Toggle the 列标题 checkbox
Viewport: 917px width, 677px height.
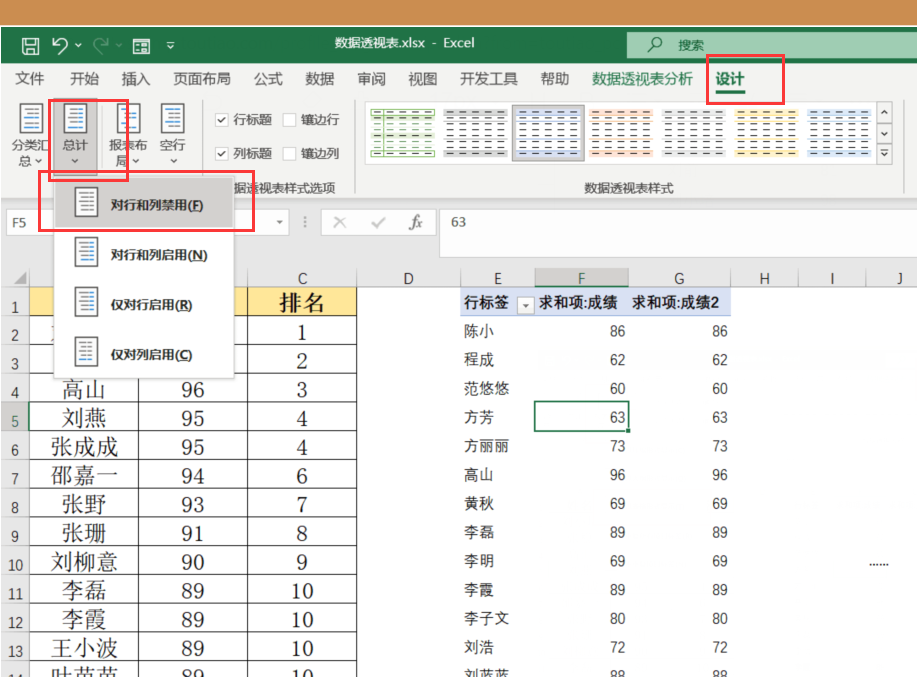[x=221, y=154]
